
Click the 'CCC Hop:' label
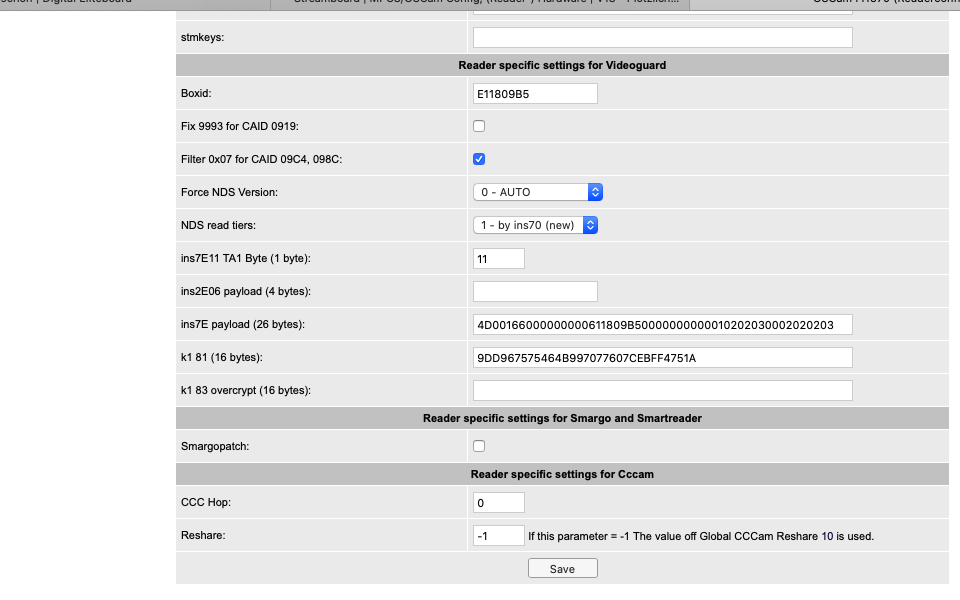(x=206, y=503)
